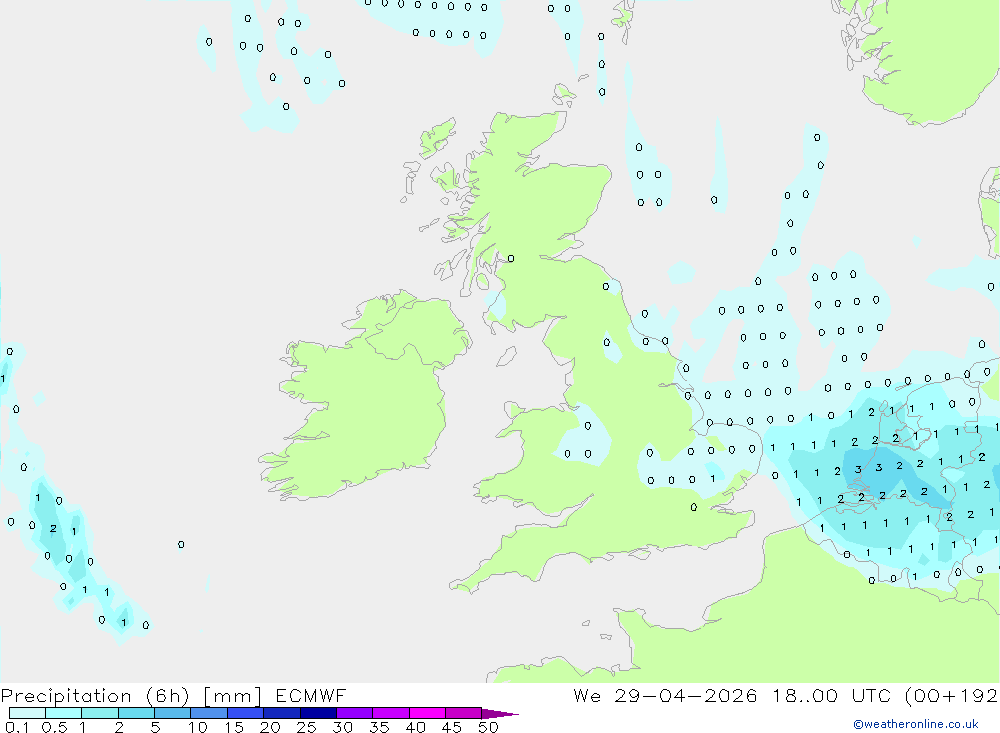This screenshot has height=733, width=1000.
Task: Click the '45' legend scale value
Action: tap(452, 727)
